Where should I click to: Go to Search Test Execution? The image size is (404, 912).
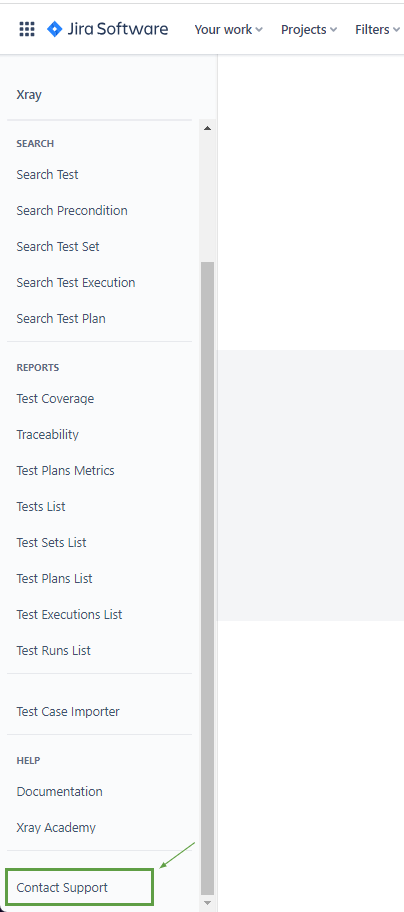(76, 283)
